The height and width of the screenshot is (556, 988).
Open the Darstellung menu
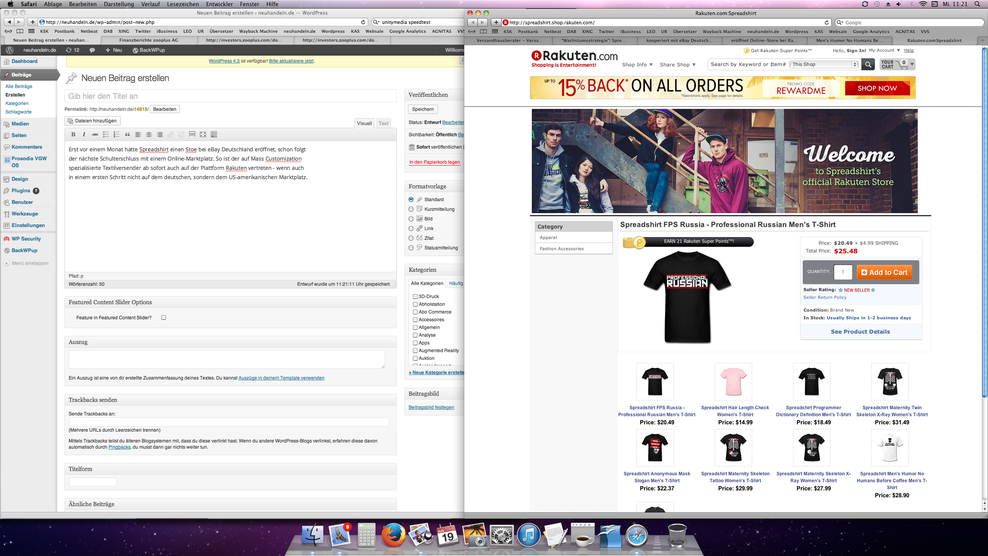tap(118, 4)
